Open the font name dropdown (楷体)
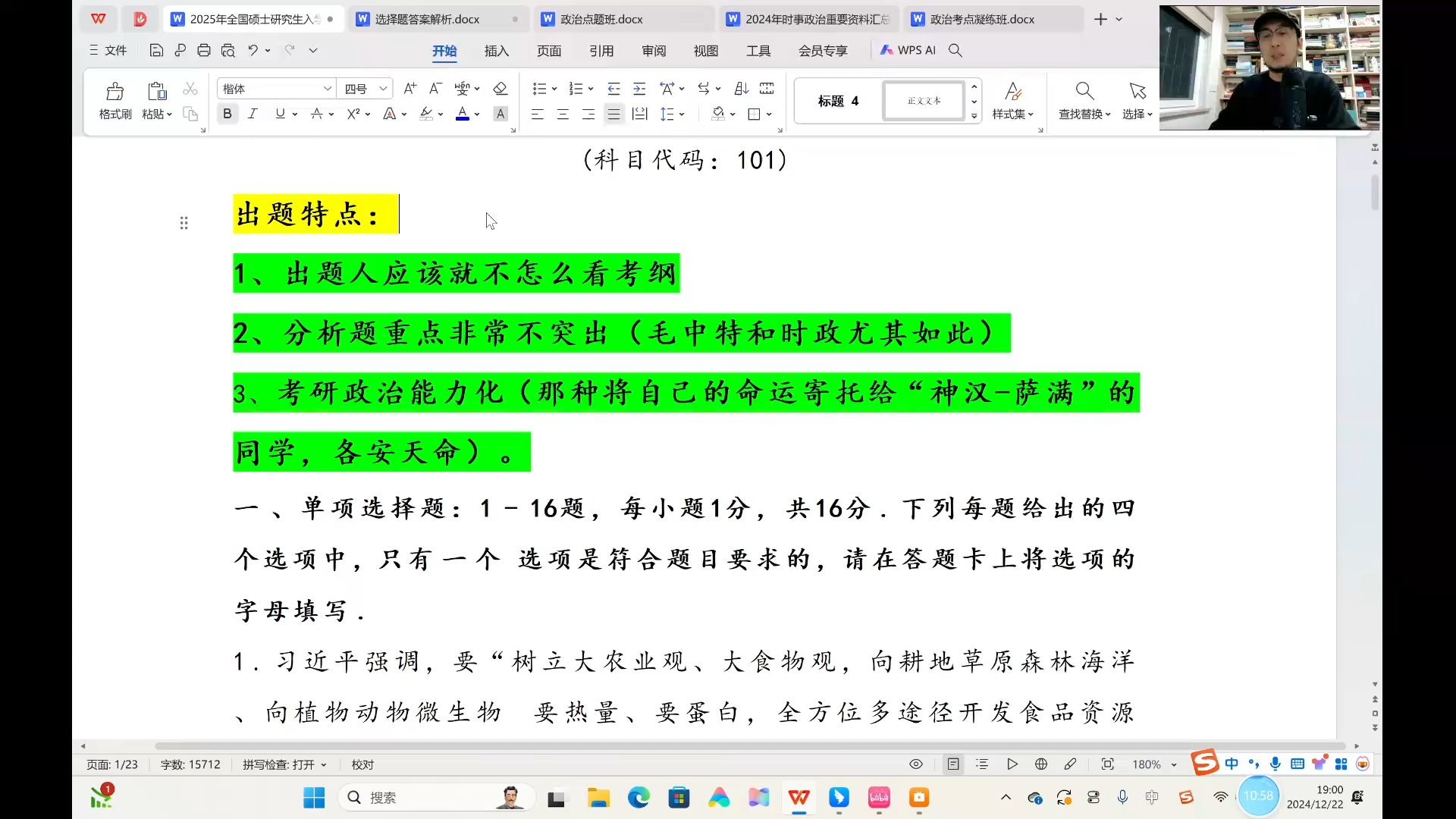This screenshot has height=819, width=1456. point(327,89)
